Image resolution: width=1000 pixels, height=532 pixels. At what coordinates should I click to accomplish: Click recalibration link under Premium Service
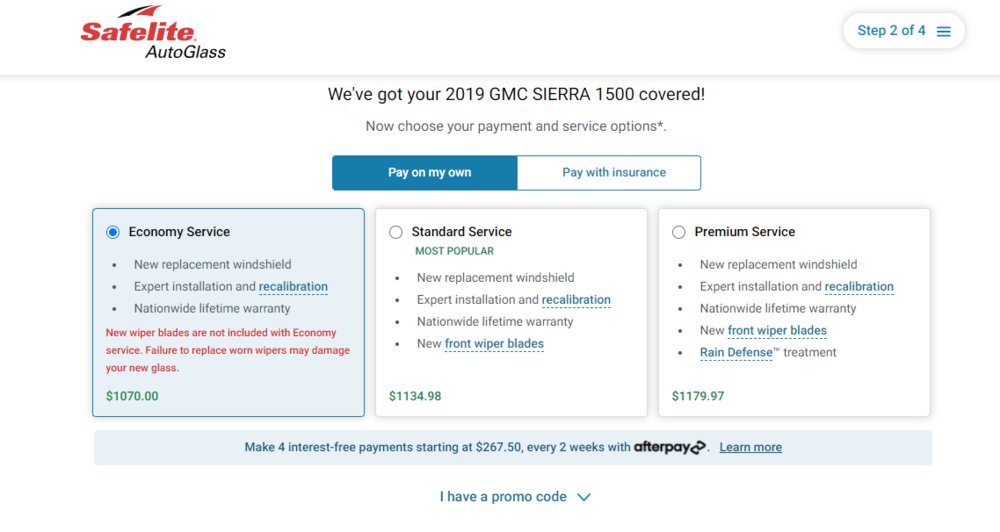tap(859, 287)
